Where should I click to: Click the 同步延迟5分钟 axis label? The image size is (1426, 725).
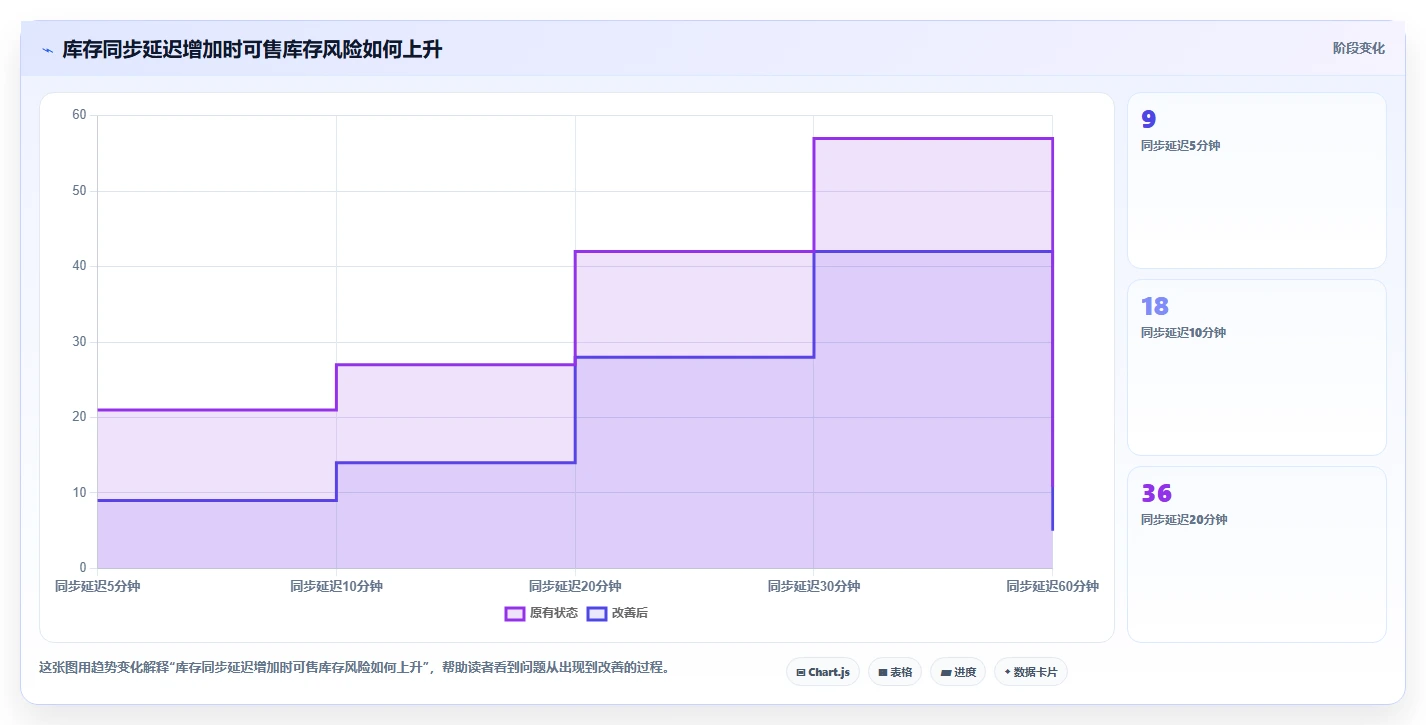[97, 586]
